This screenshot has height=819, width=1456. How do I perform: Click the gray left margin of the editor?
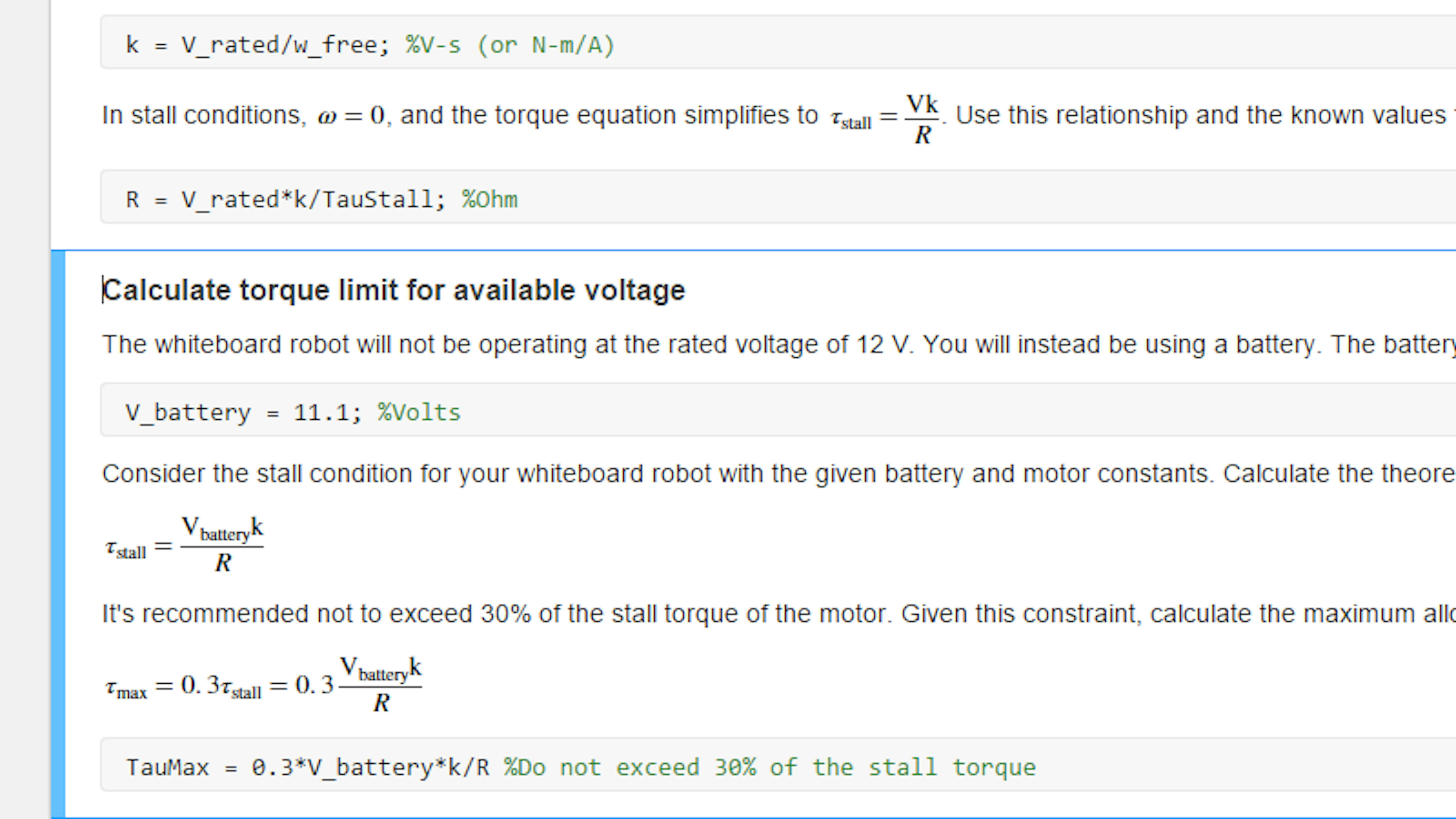[25, 409]
